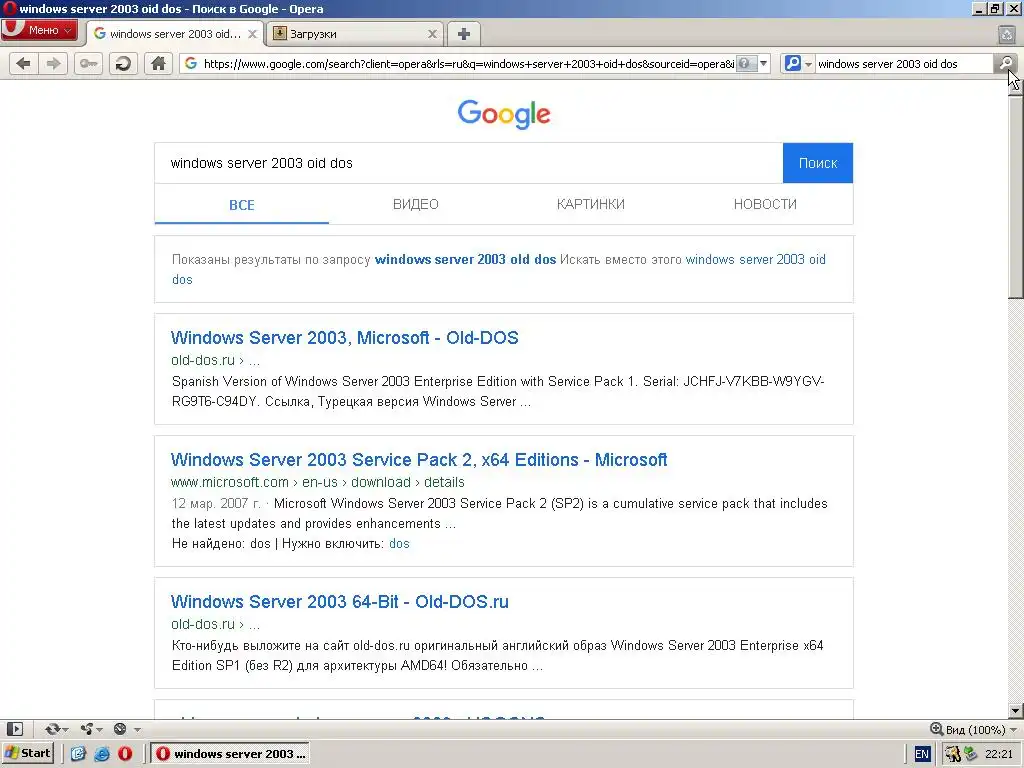1024x768 pixels.
Task: Open the closed tabs trash icon
Action: (x=1006, y=34)
